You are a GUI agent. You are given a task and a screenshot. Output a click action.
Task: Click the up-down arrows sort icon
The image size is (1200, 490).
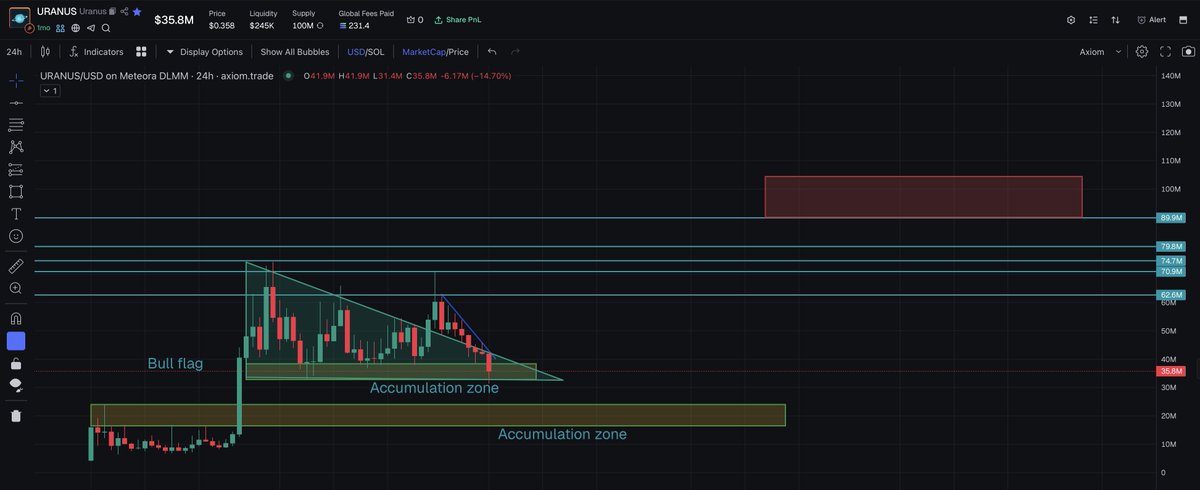click(1115, 20)
